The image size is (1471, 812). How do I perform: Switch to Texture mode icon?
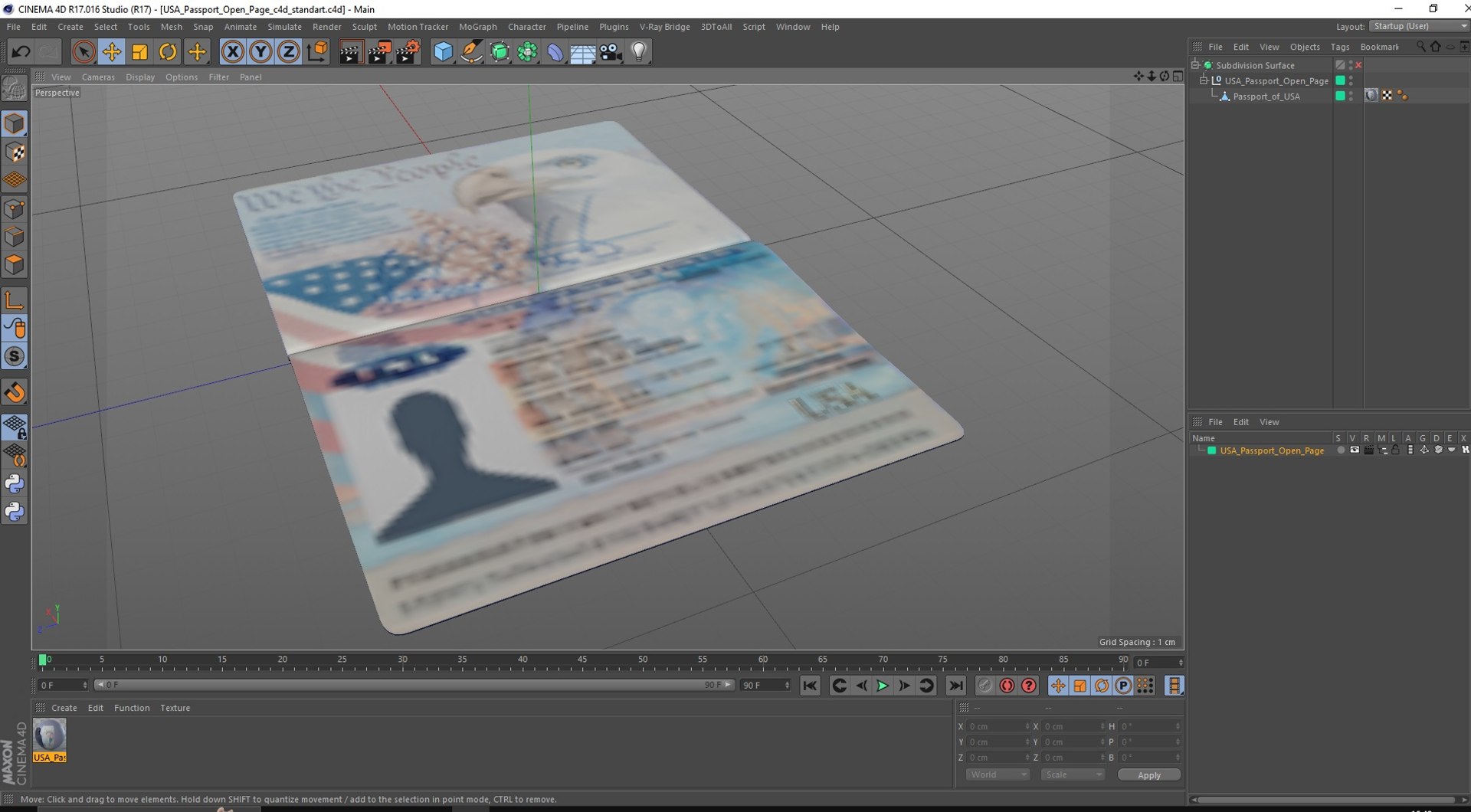pyautogui.click(x=15, y=152)
